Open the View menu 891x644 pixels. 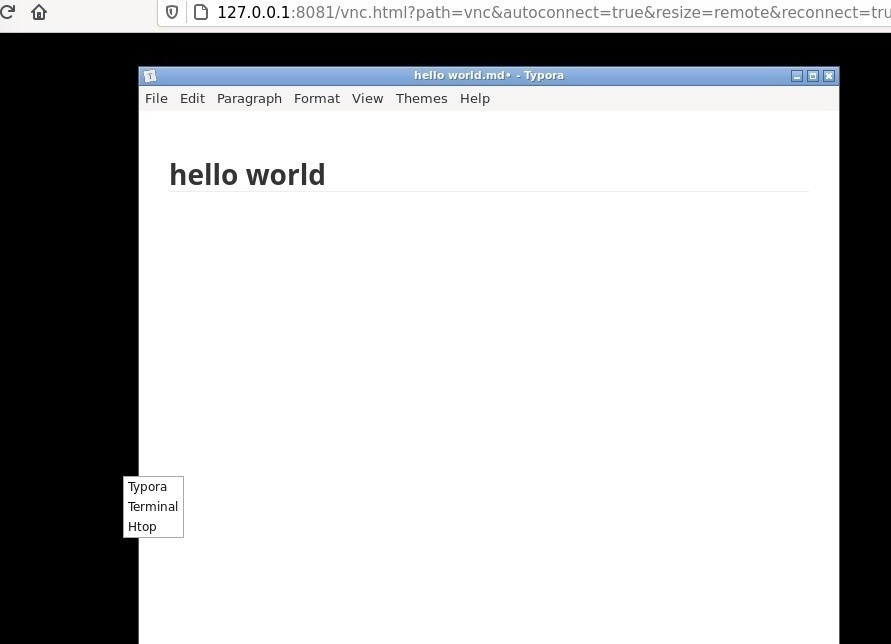pyautogui.click(x=367, y=98)
